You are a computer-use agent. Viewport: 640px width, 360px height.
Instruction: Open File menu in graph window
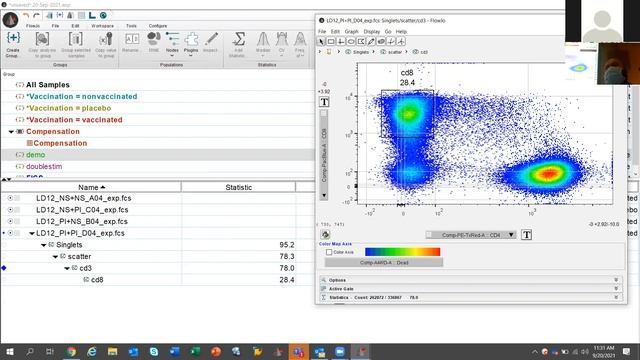[322, 31]
